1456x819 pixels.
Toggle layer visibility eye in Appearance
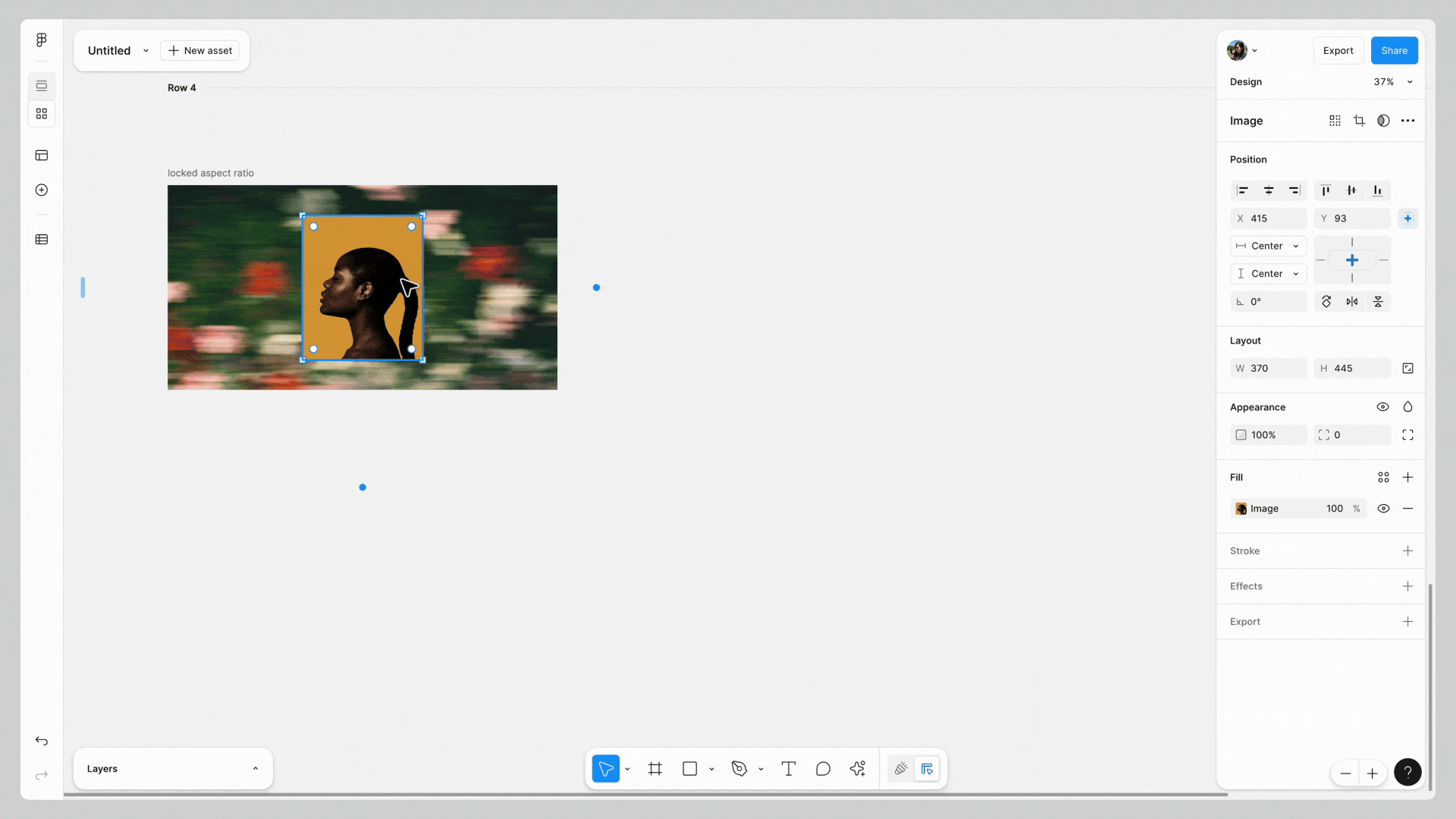1382,407
